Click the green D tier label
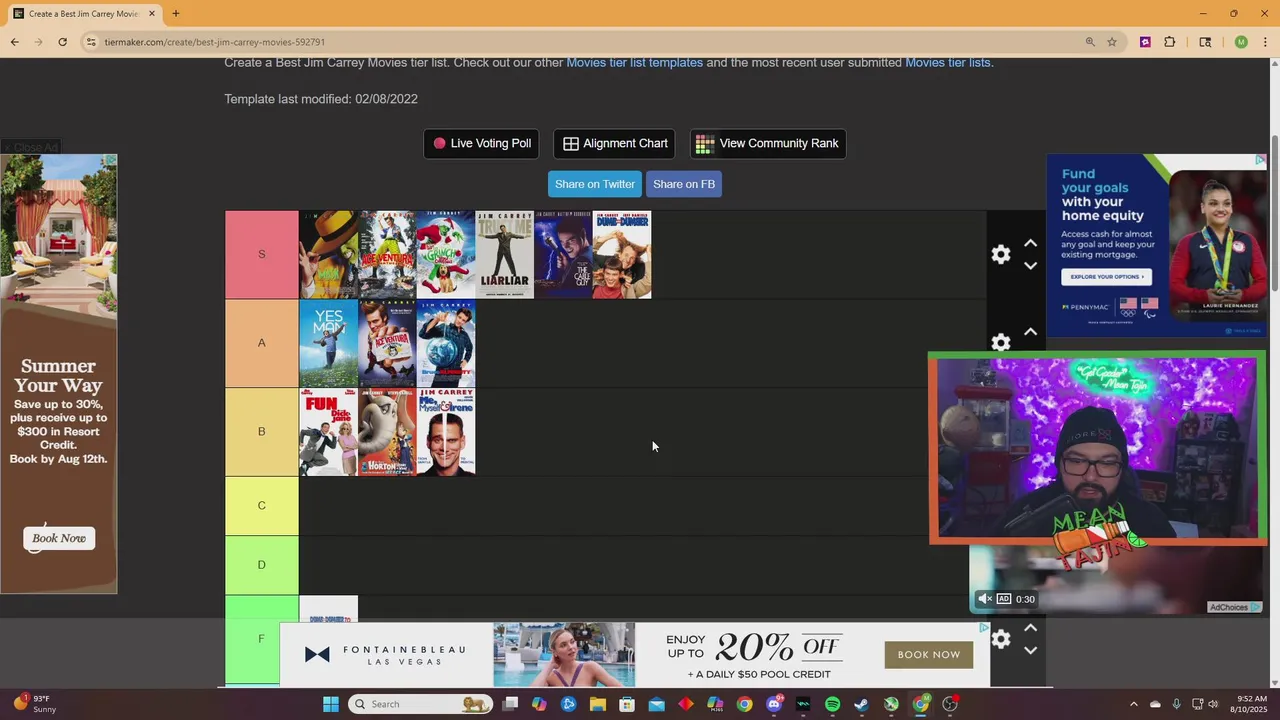Viewport: 1280px width, 720px height. point(262,565)
